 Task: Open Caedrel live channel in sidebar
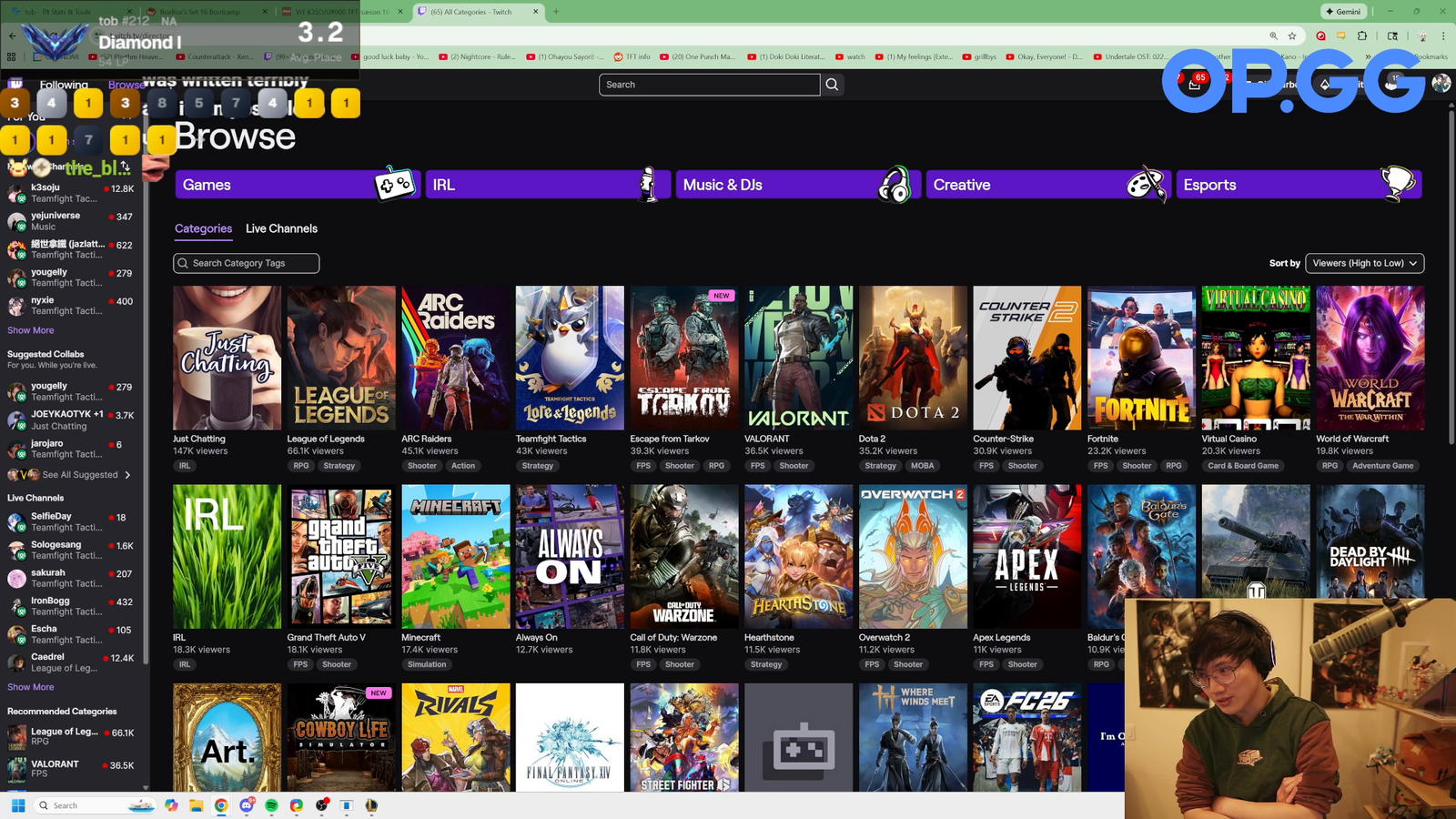coord(71,662)
